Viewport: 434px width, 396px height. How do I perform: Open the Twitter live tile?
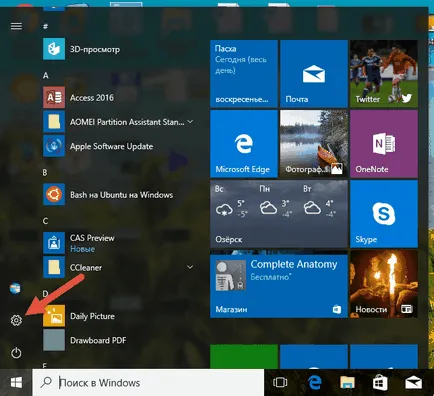(384, 74)
